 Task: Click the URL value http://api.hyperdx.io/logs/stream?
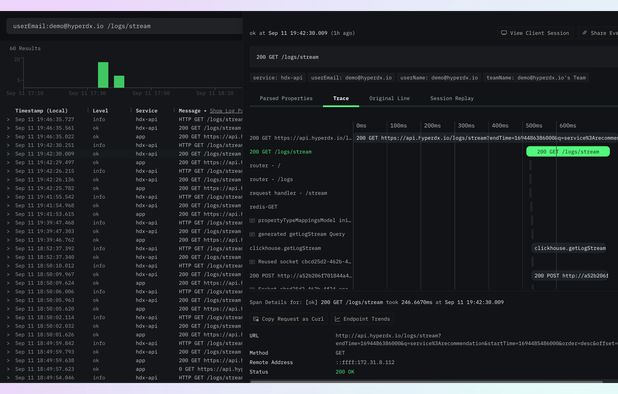pos(388,336)
